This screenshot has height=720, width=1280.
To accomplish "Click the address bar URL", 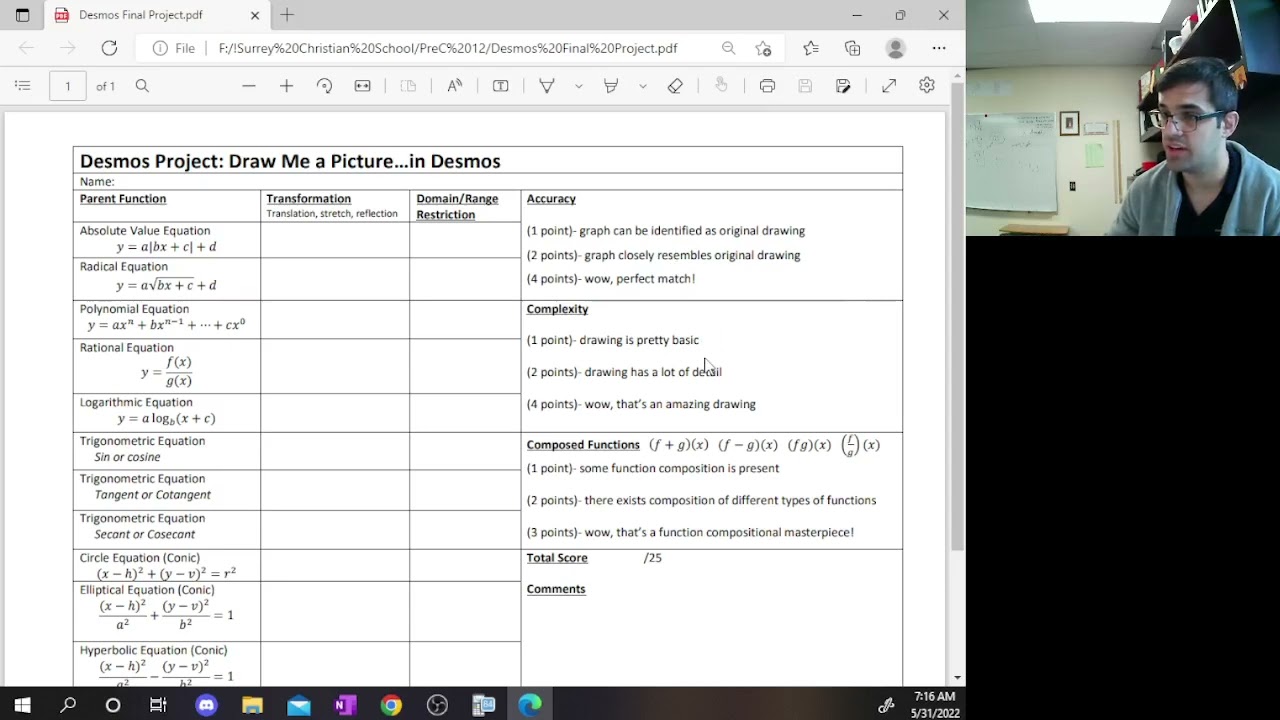I will [x=448, y=48].
